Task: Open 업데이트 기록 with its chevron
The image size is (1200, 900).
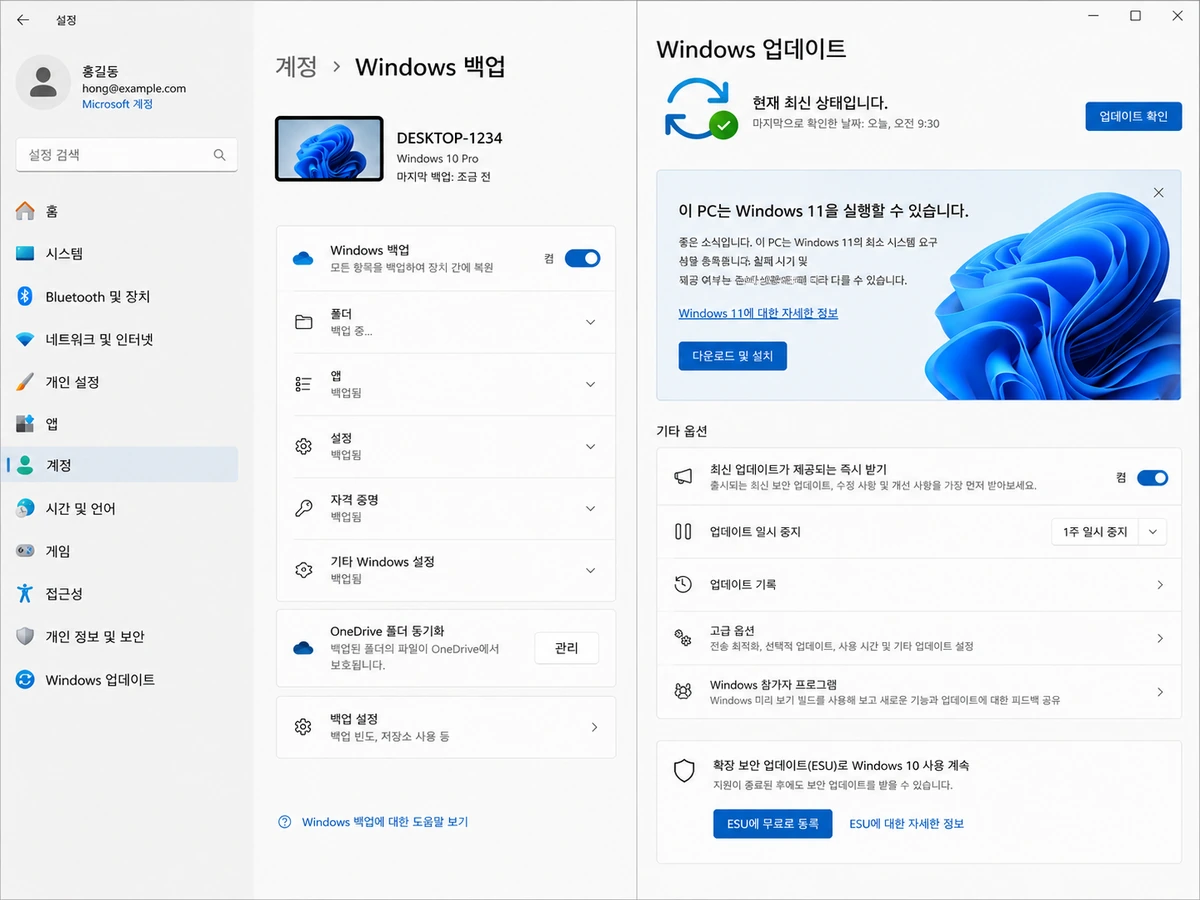Action: [1160, 584]
